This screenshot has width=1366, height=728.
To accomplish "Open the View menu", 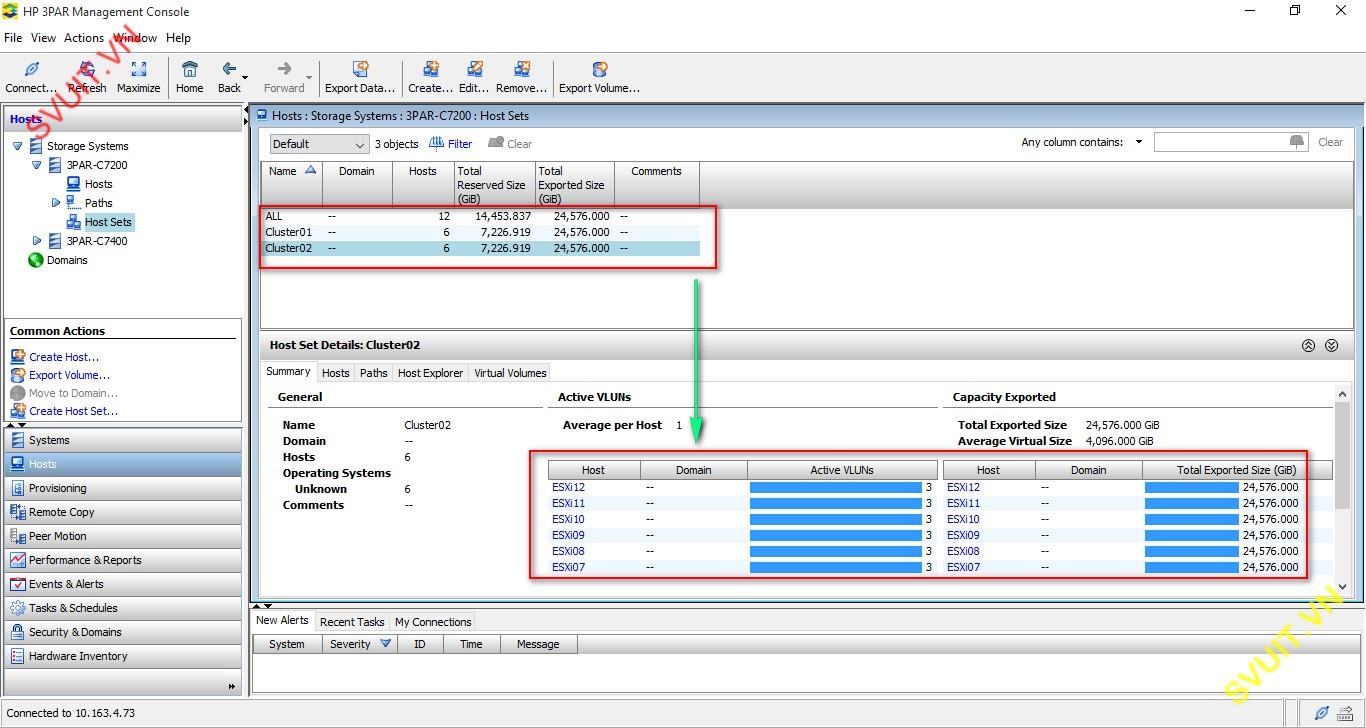I will tap(43, 38).
